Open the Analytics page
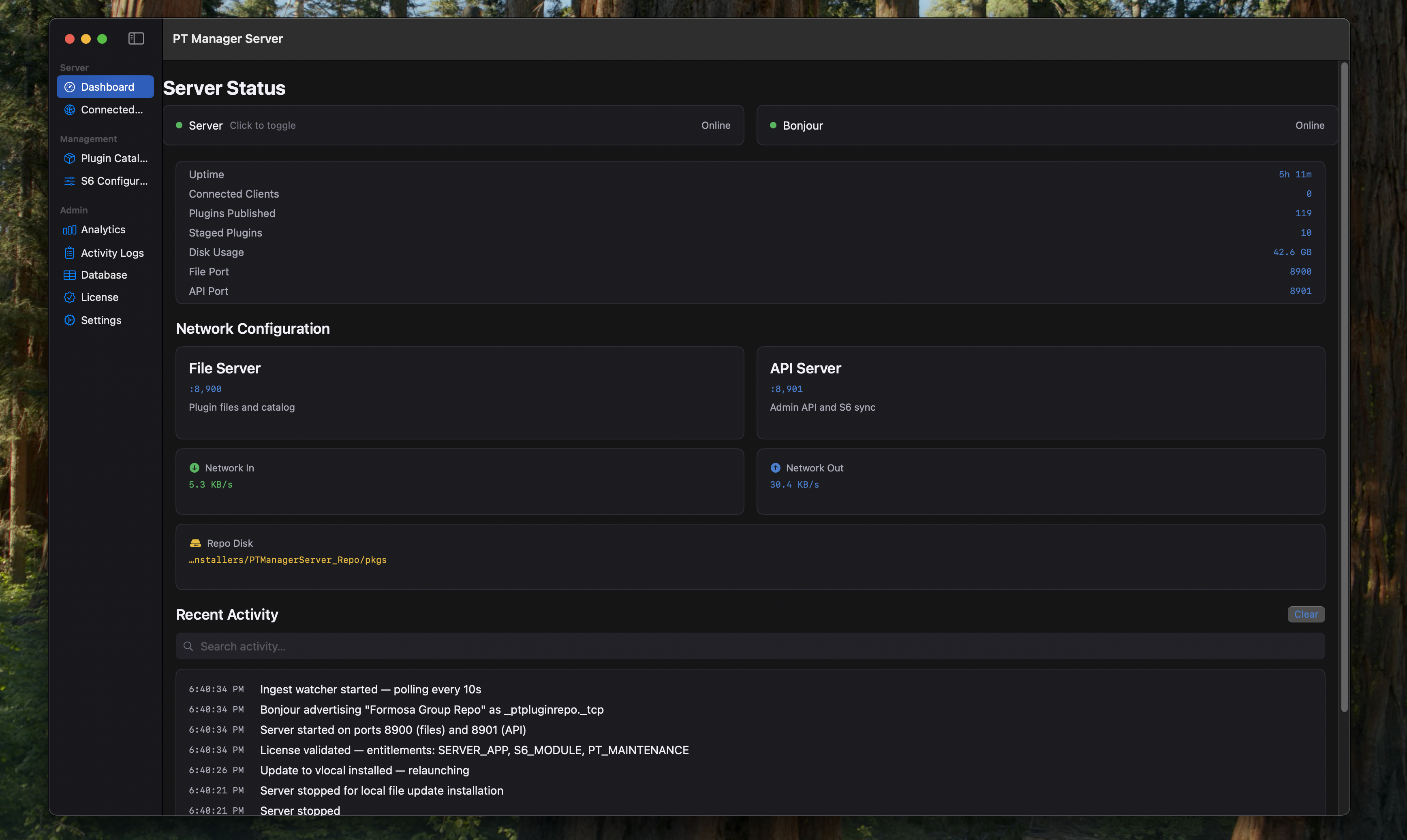Image resolution: width=1407 pixels, height=840 pixels. coord(105,230)
